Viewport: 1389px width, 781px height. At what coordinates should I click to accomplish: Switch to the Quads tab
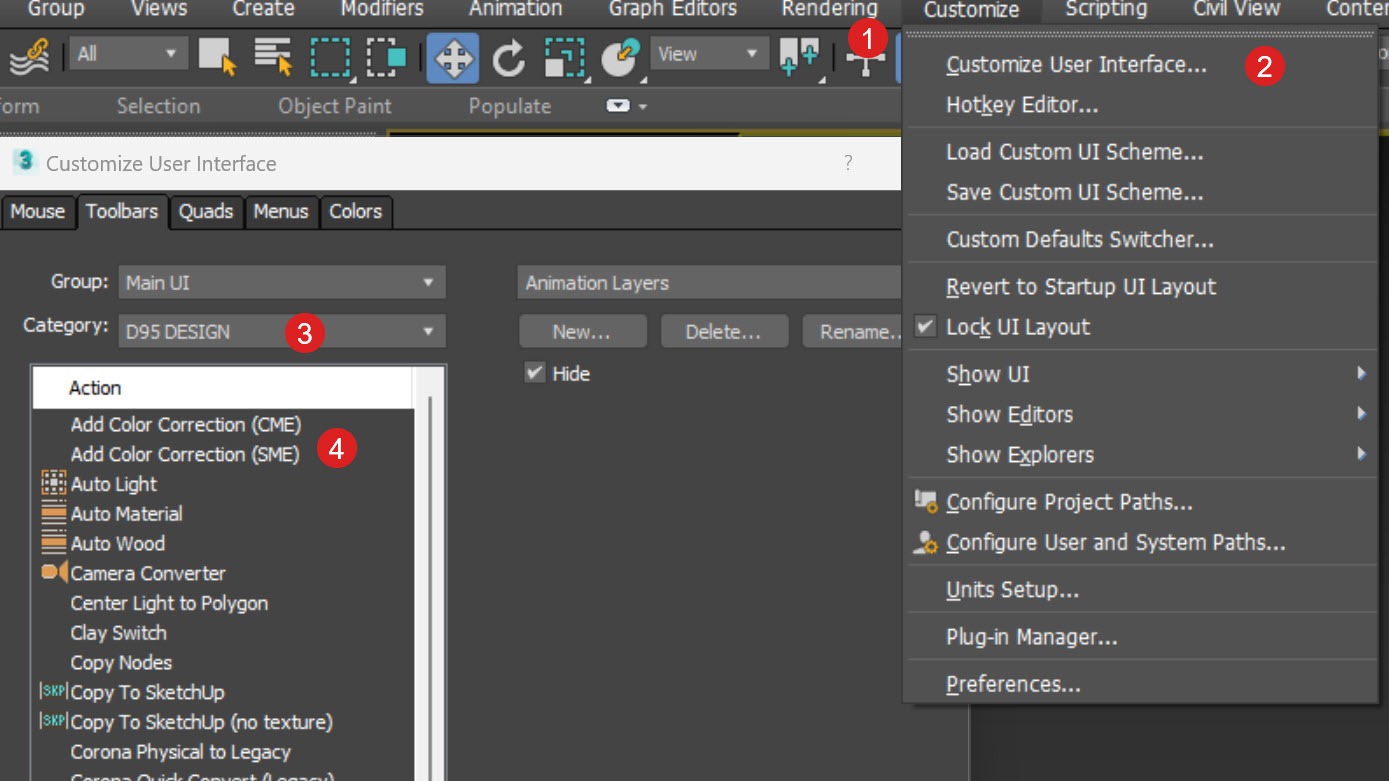coord(206,211)
